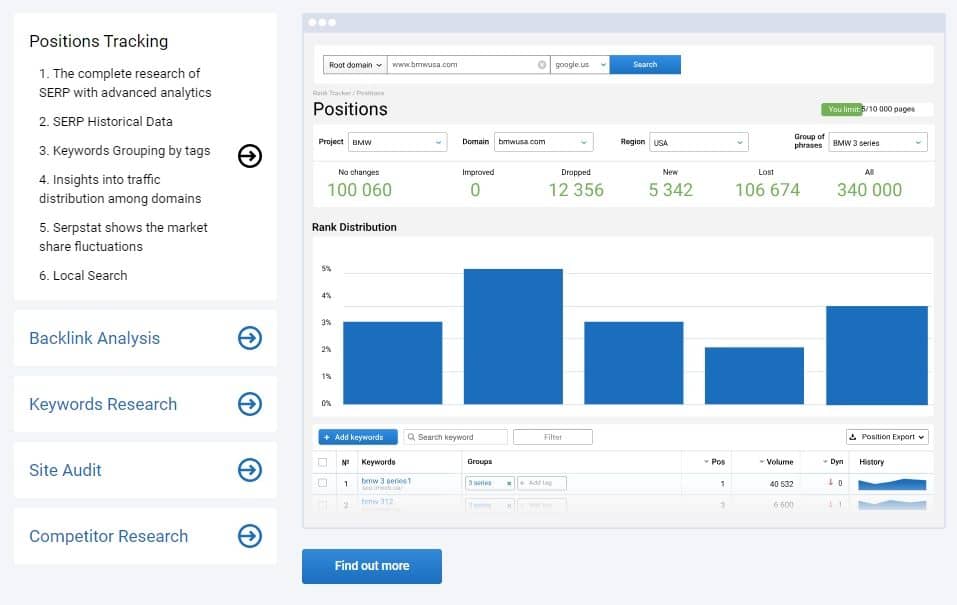Open the Position Export dropdown

[887, 437]
